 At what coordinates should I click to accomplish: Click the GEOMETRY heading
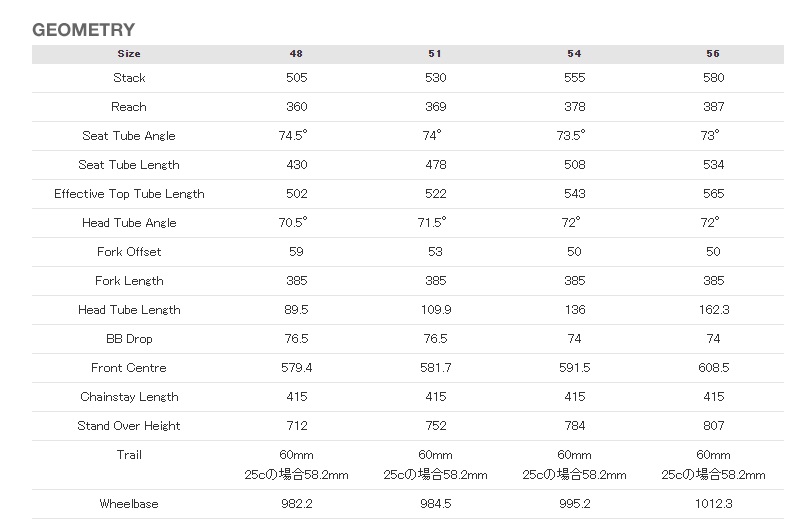tap(84, 30)
